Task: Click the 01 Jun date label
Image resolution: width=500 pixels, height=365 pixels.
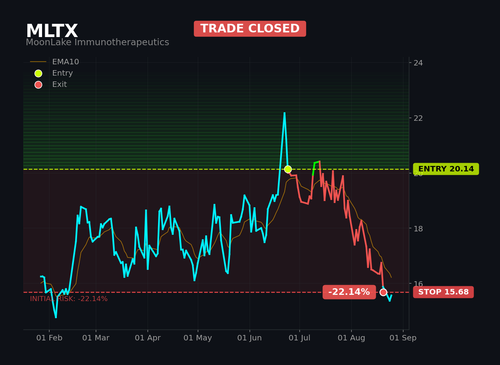Action: click(249, 338)
